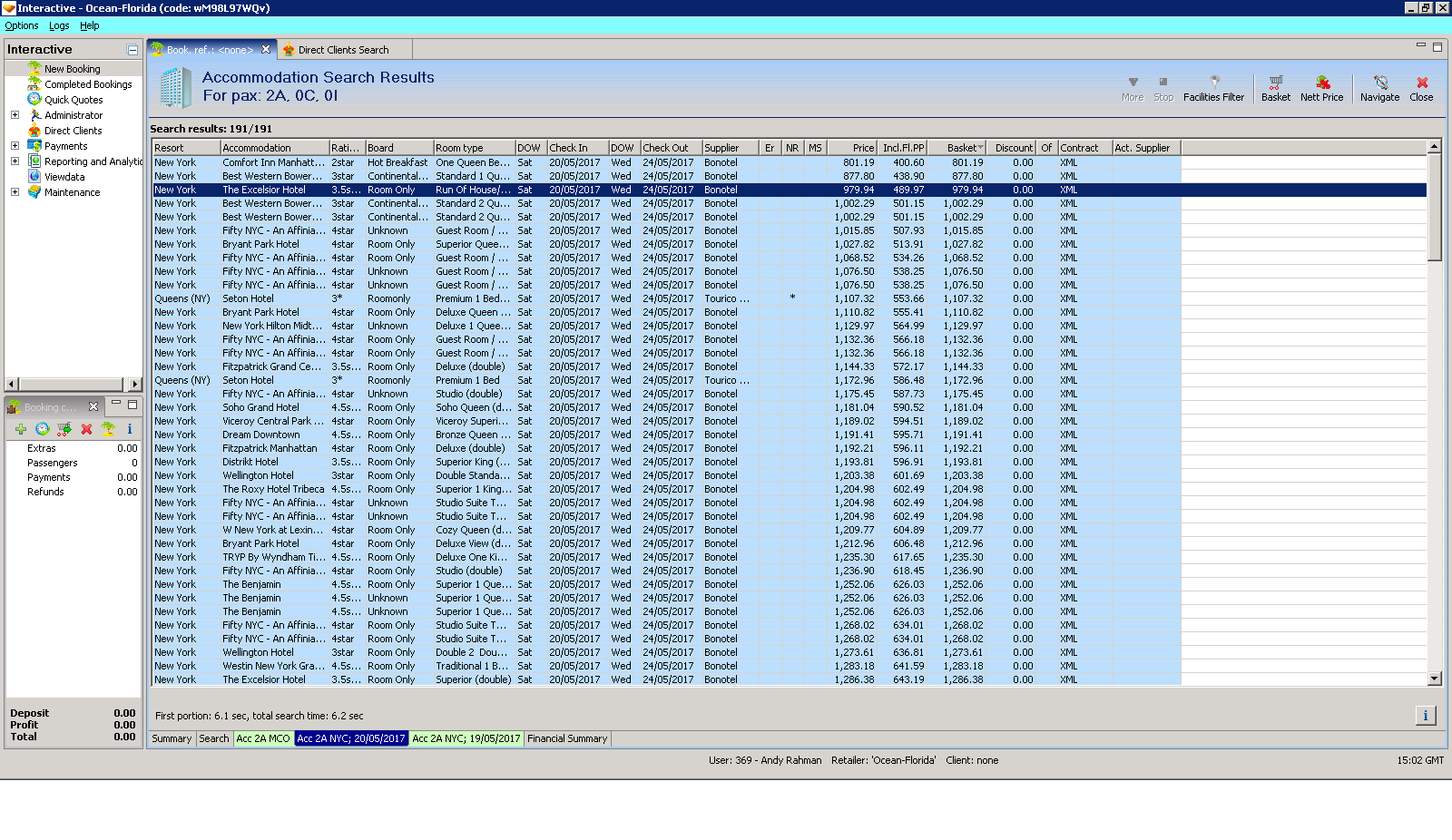This screenshot has width=1452, height=840.
Task: Open Viewdata in the navigation tree
Action: pyautogui.click(x=64, y=177)
